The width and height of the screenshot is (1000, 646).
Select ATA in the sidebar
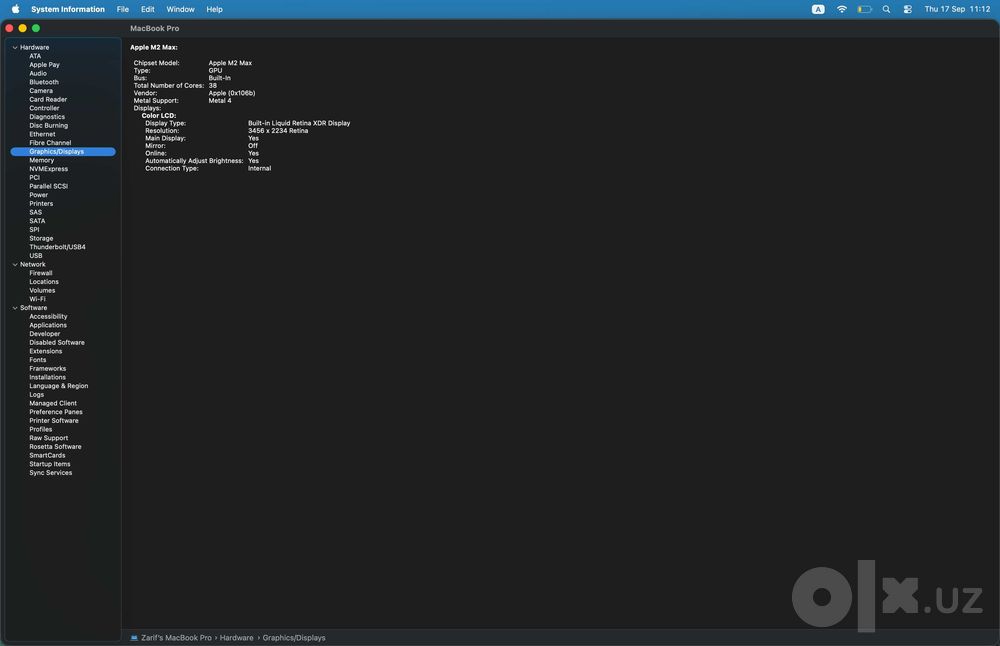coord(35,56)
